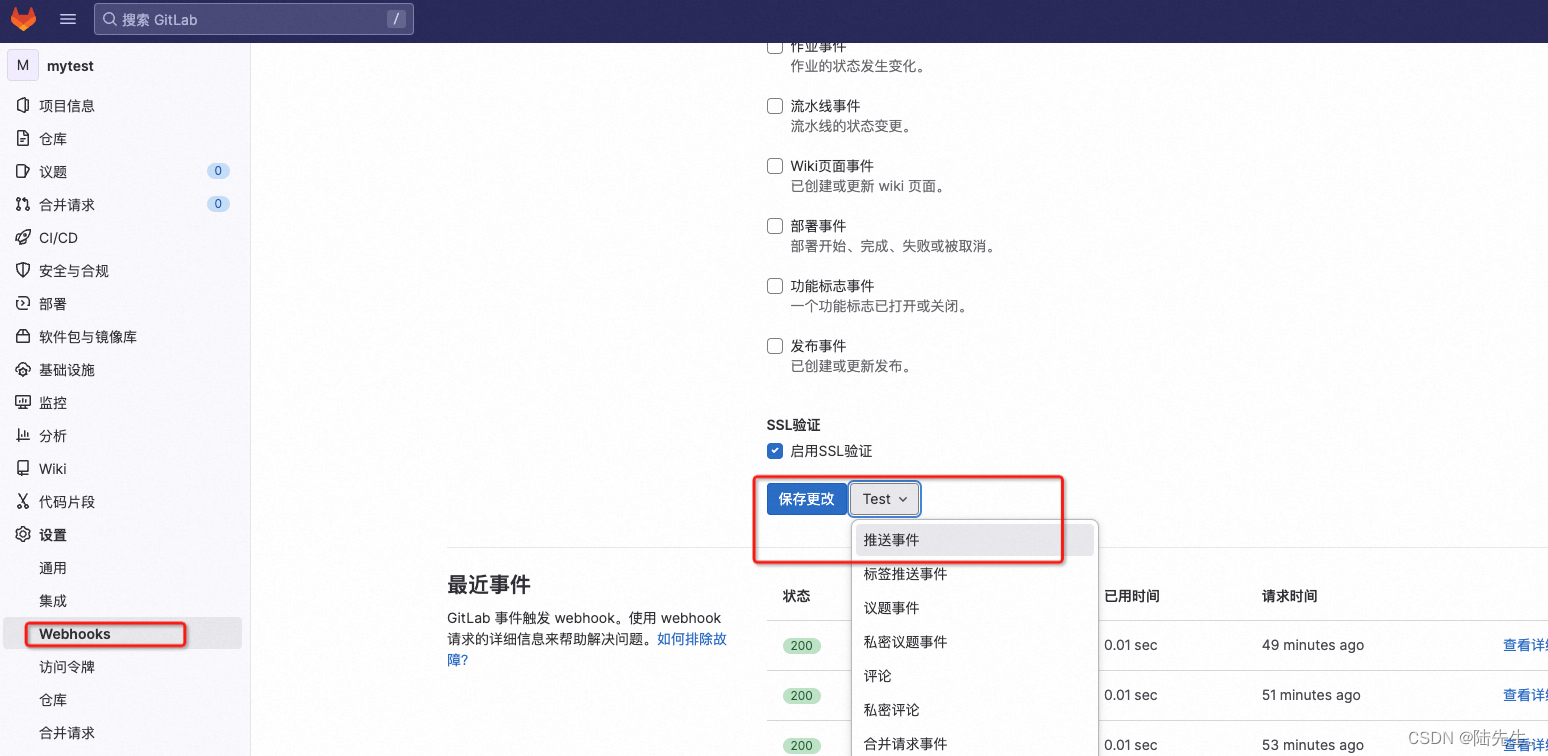
Task: Open the Test dropdown button
Action: pos(884,498)
